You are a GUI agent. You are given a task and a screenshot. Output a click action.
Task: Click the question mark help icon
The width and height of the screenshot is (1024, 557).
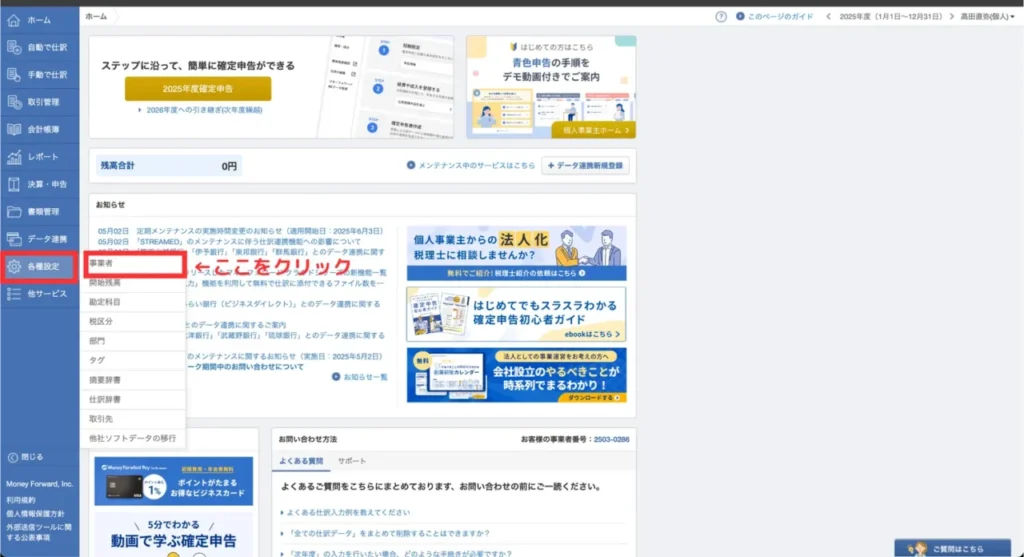720,17
